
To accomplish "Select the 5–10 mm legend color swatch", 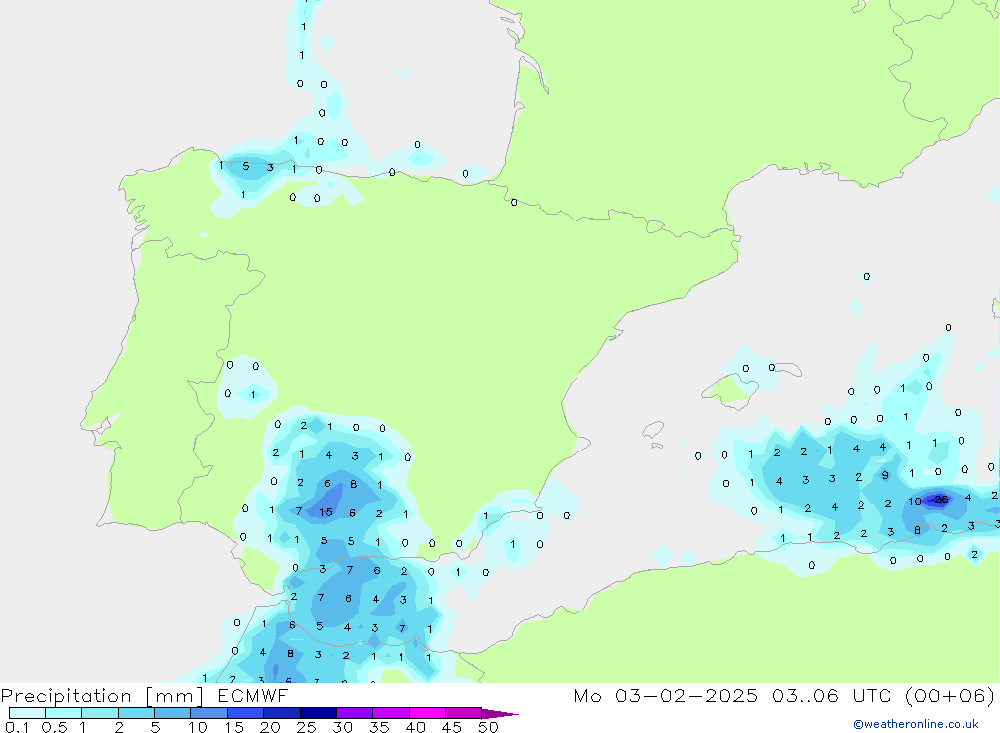I will tap(172, 713).
